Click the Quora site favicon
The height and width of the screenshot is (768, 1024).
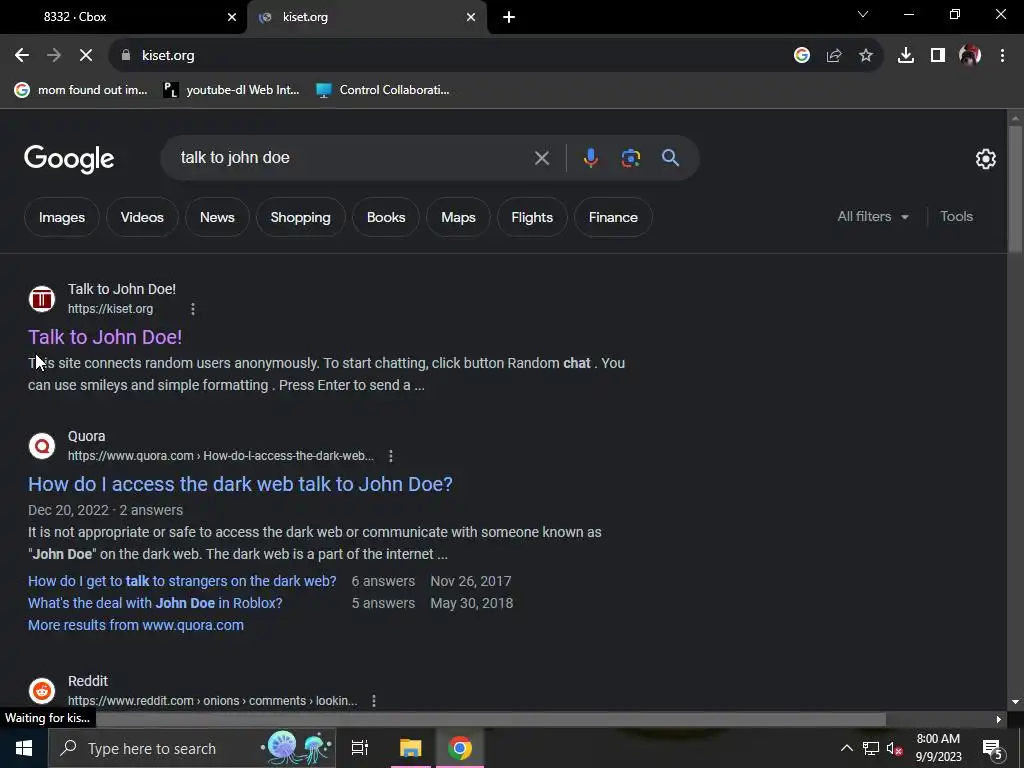tap(42, 446)
